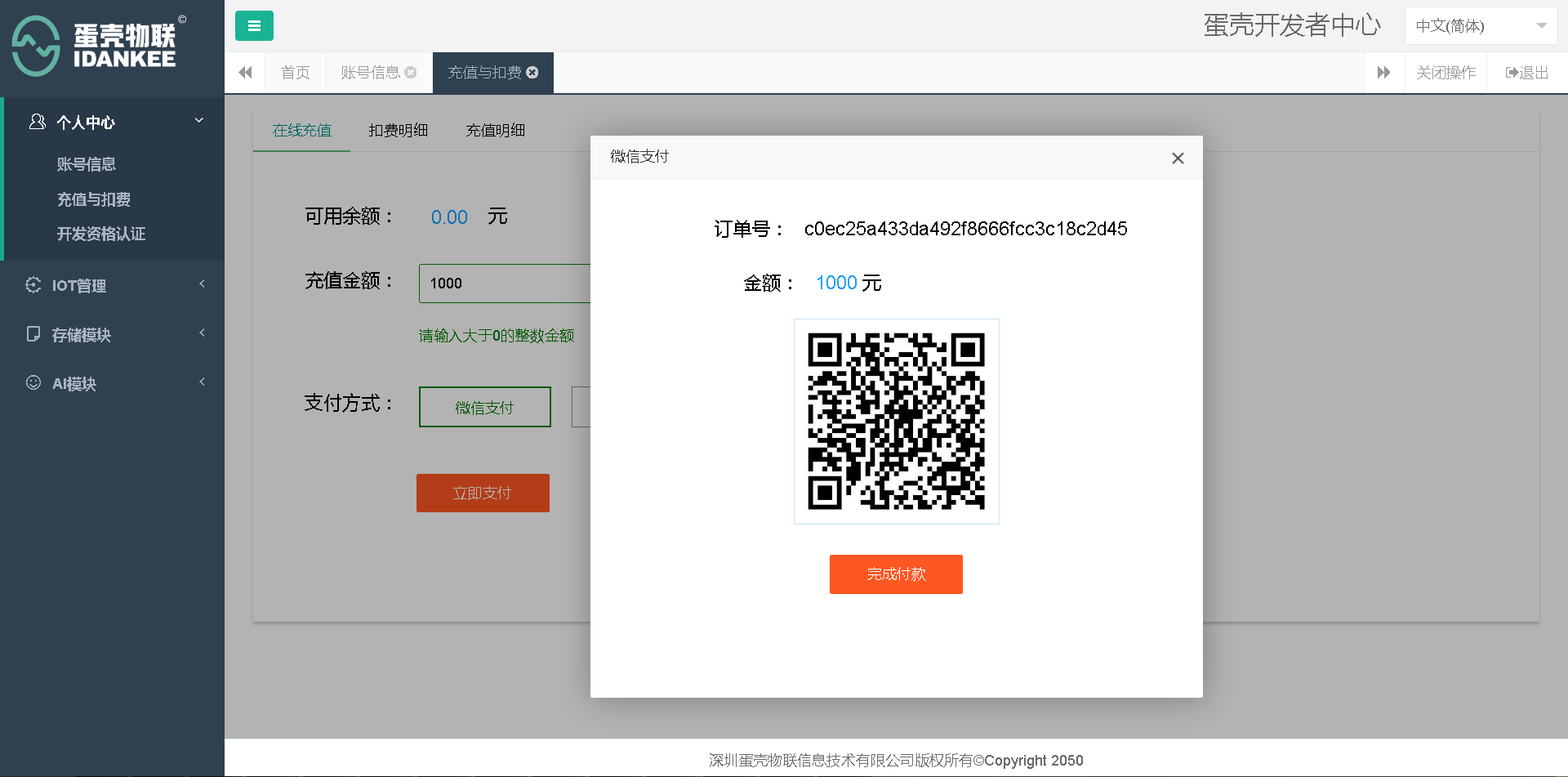This screenshot has height=777, width=1568.
Task: Switch to the 扣费明细 sub-tab
Action: pos(399,131)
